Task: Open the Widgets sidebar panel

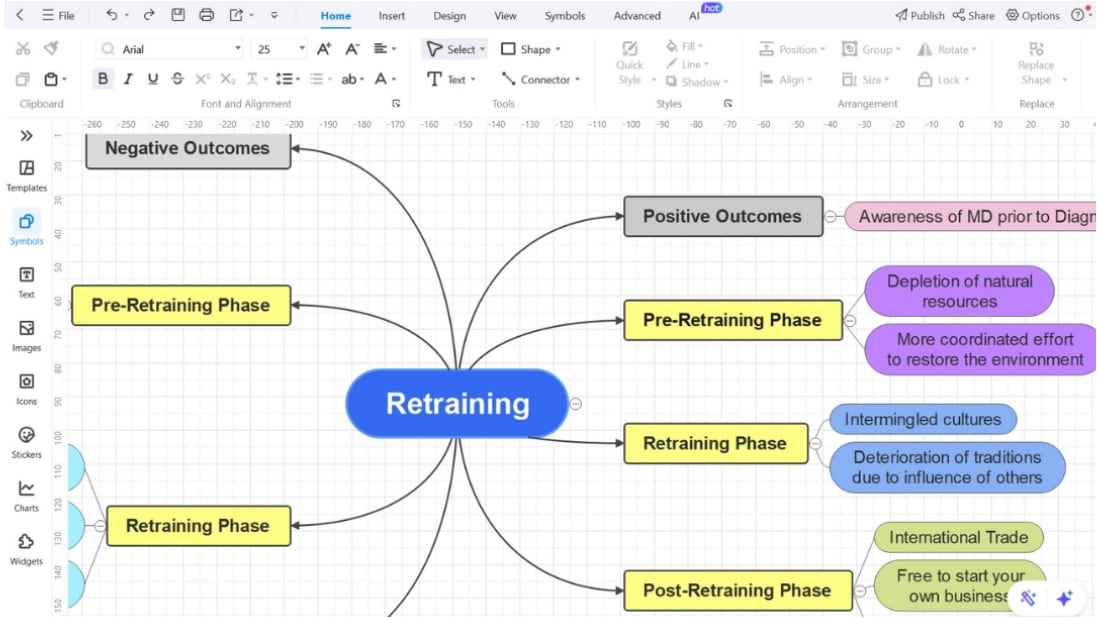Action: coord(27,549)
